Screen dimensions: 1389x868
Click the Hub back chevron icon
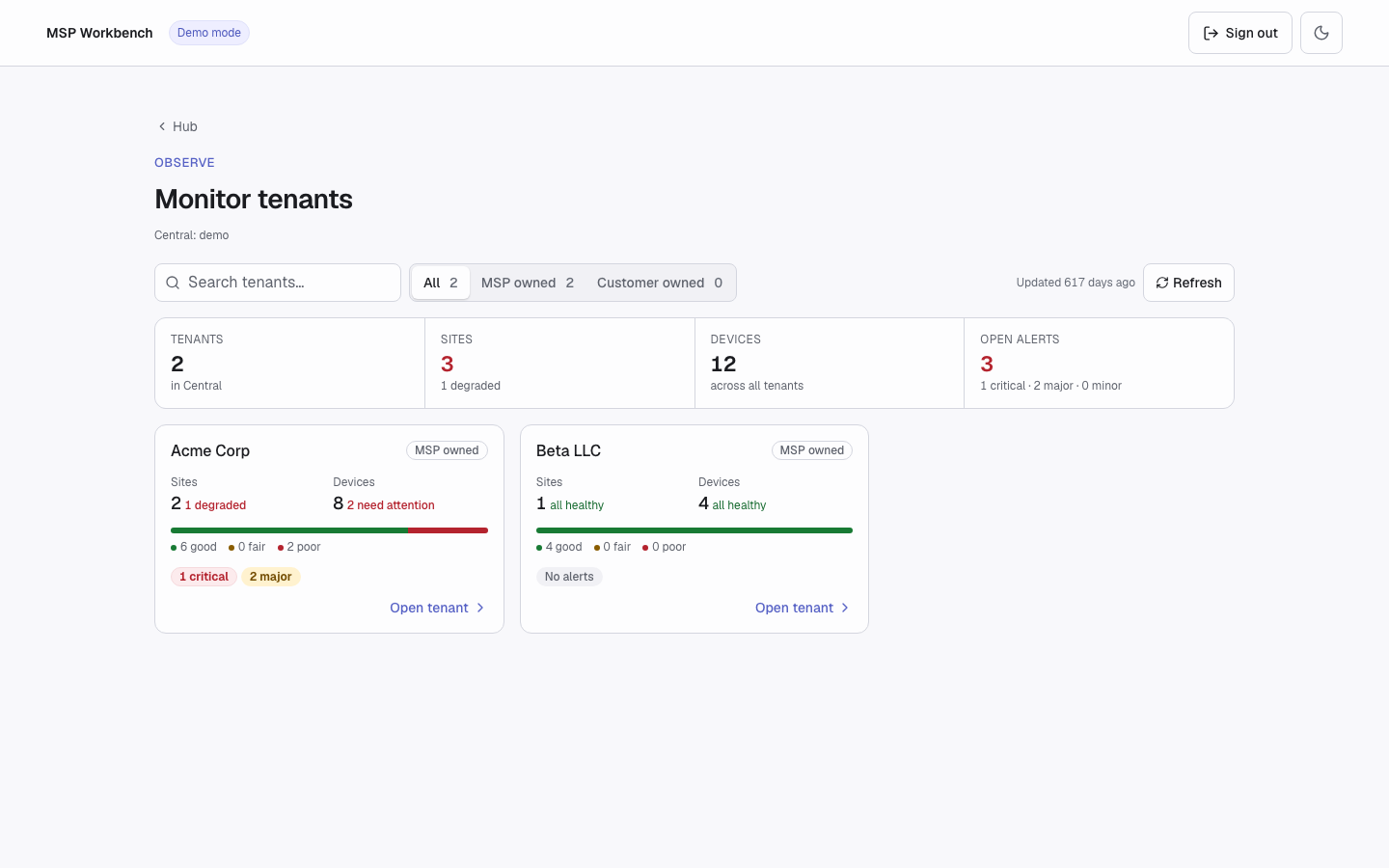162,126
